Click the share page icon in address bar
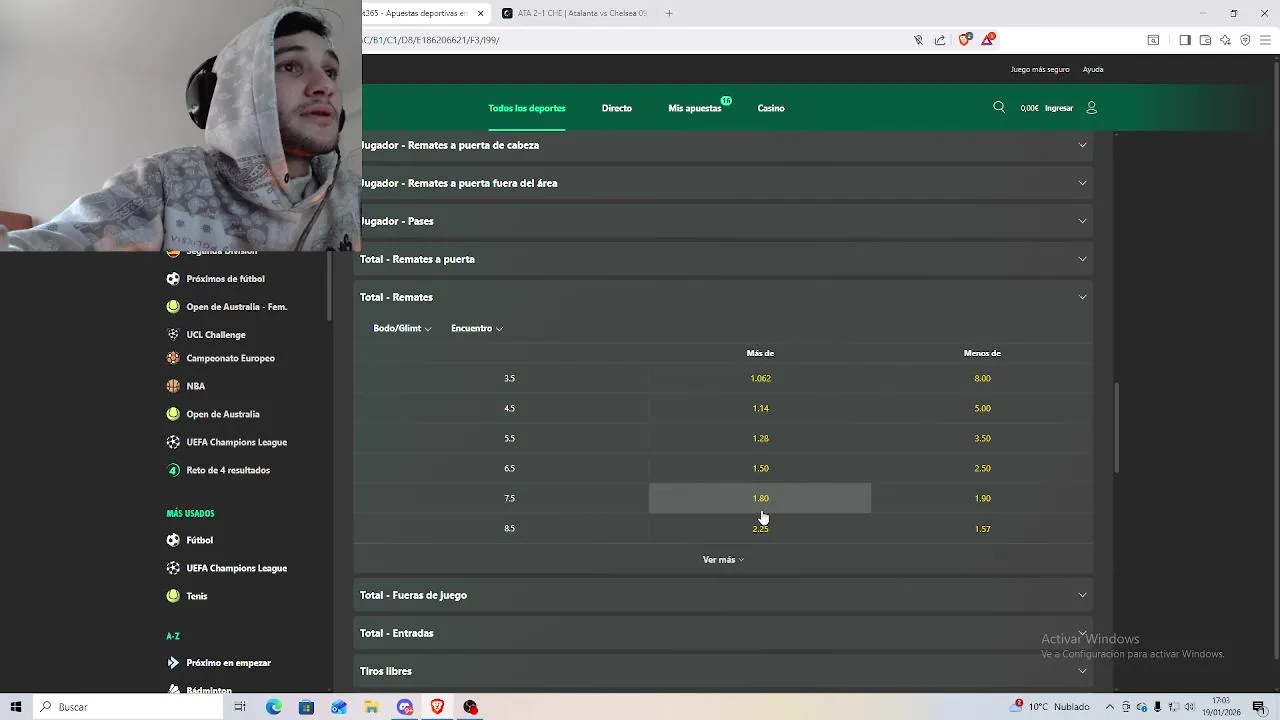The height and width of the screenshot is (720, 1280). point(940,40)
